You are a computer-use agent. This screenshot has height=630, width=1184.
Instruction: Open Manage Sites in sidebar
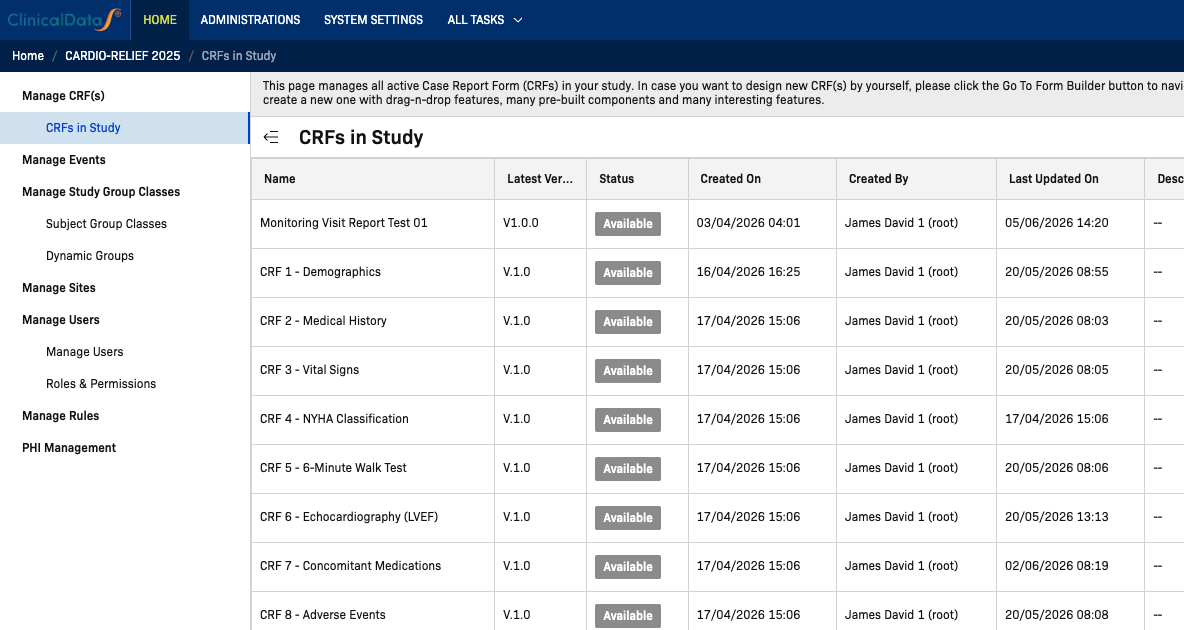click(59, 288)
